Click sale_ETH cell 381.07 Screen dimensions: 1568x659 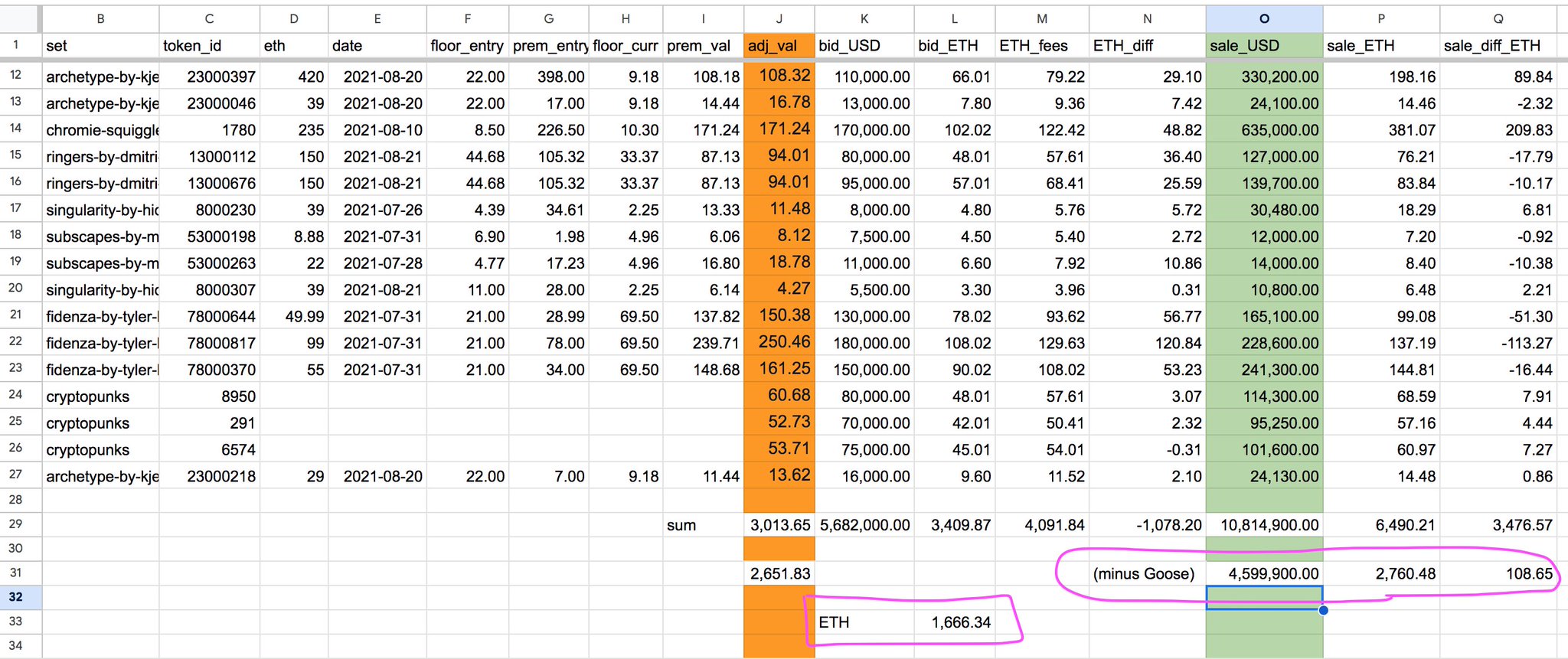coord(1381,130)
